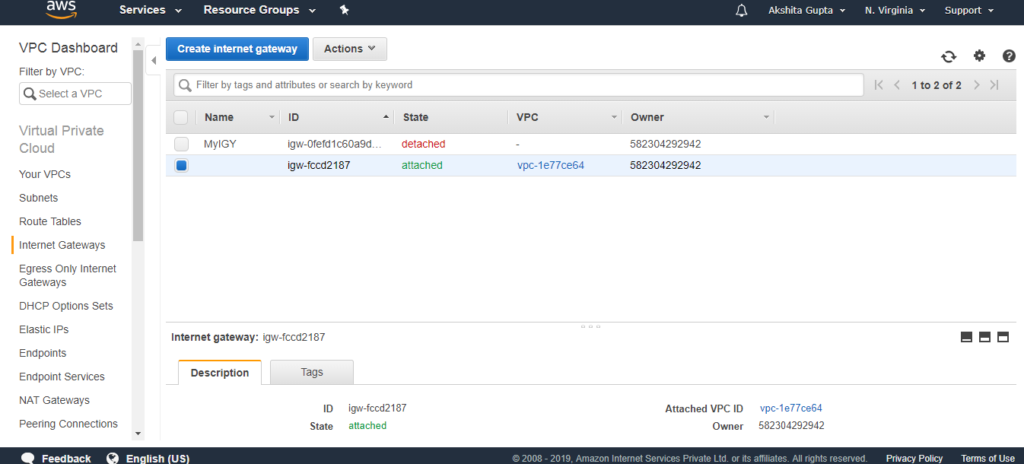Screen dimensions: 1024x464
Task: Collapse the sidebar with the left arrow
Action: coord(153,61)
